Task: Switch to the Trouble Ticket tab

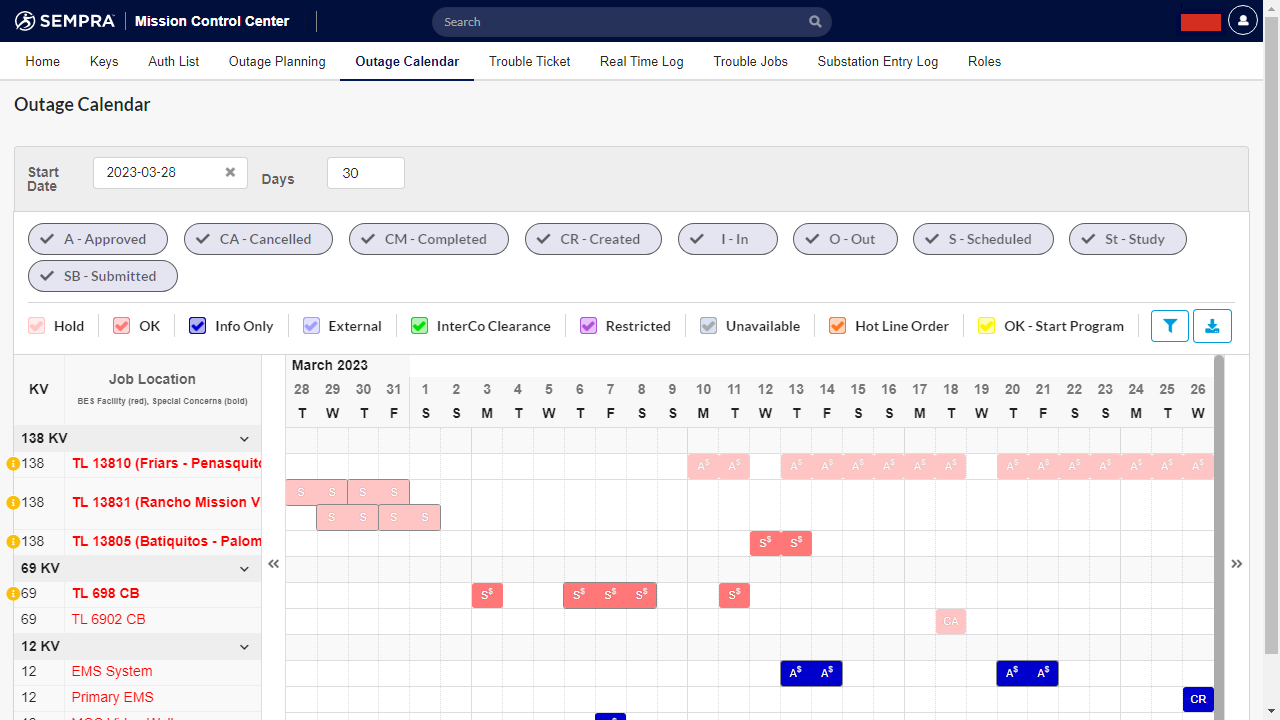Action: (529, 61)
